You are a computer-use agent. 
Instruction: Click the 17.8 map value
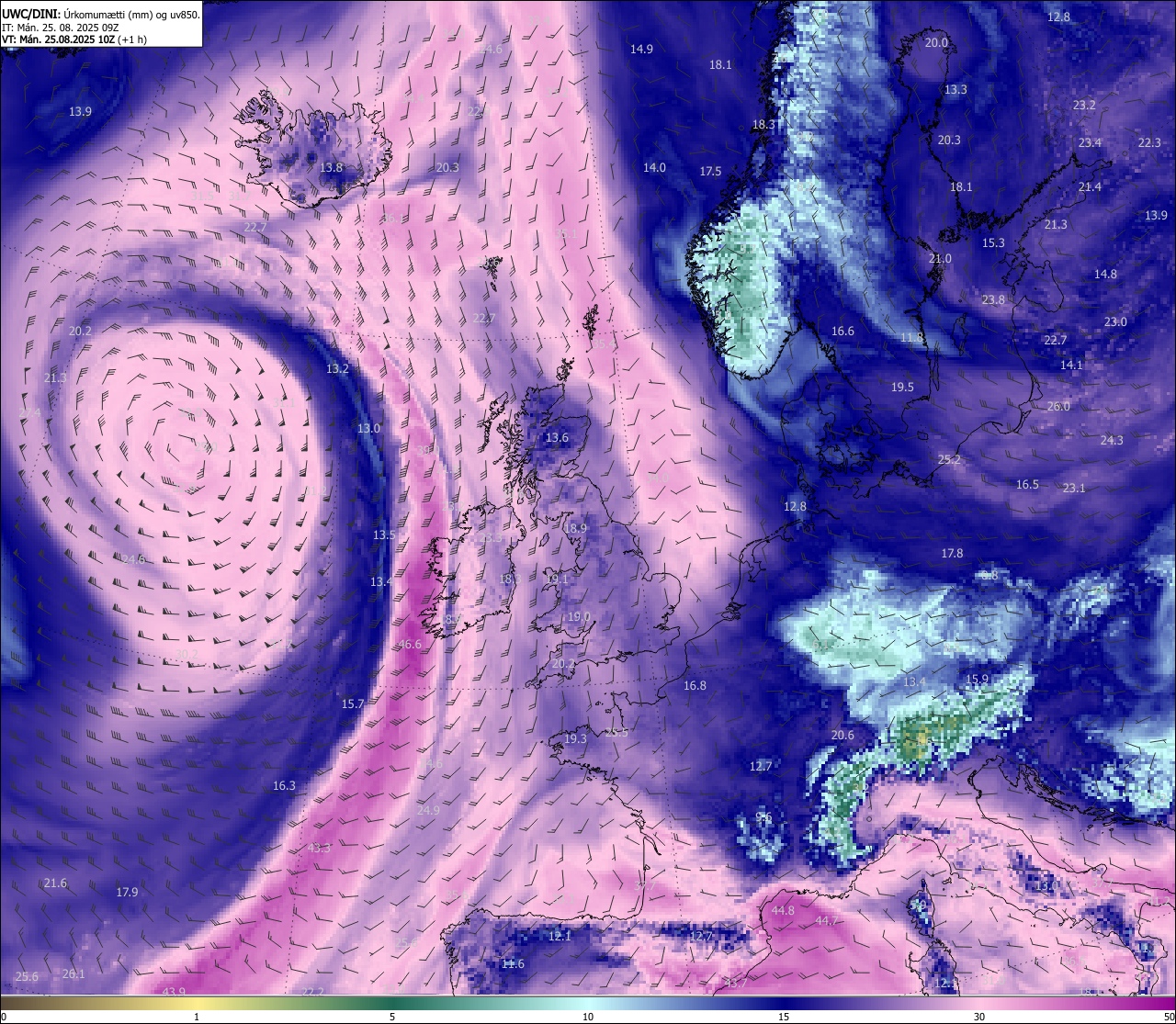point(952,554)
